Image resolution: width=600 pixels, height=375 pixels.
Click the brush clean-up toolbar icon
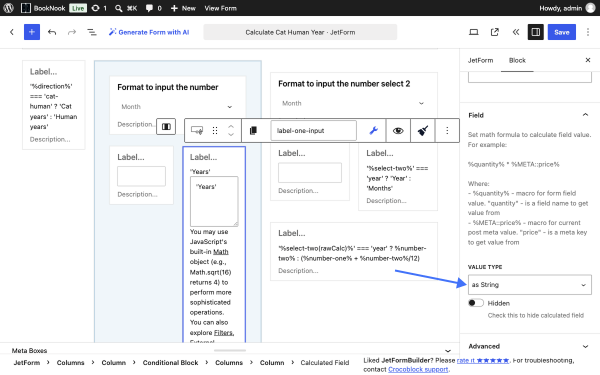tap(422, 130)
